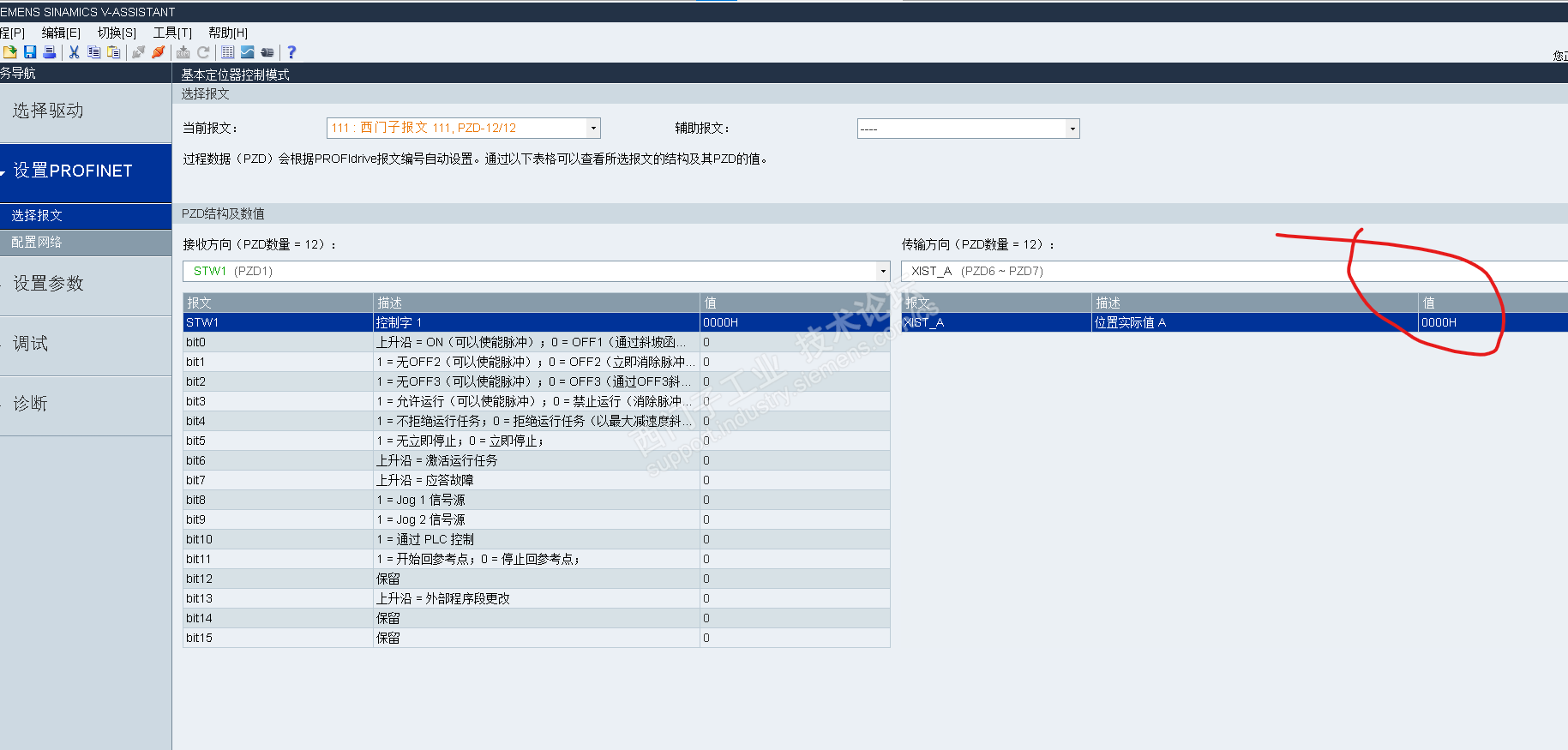Open the trace waveform icon

click(248, 52)
